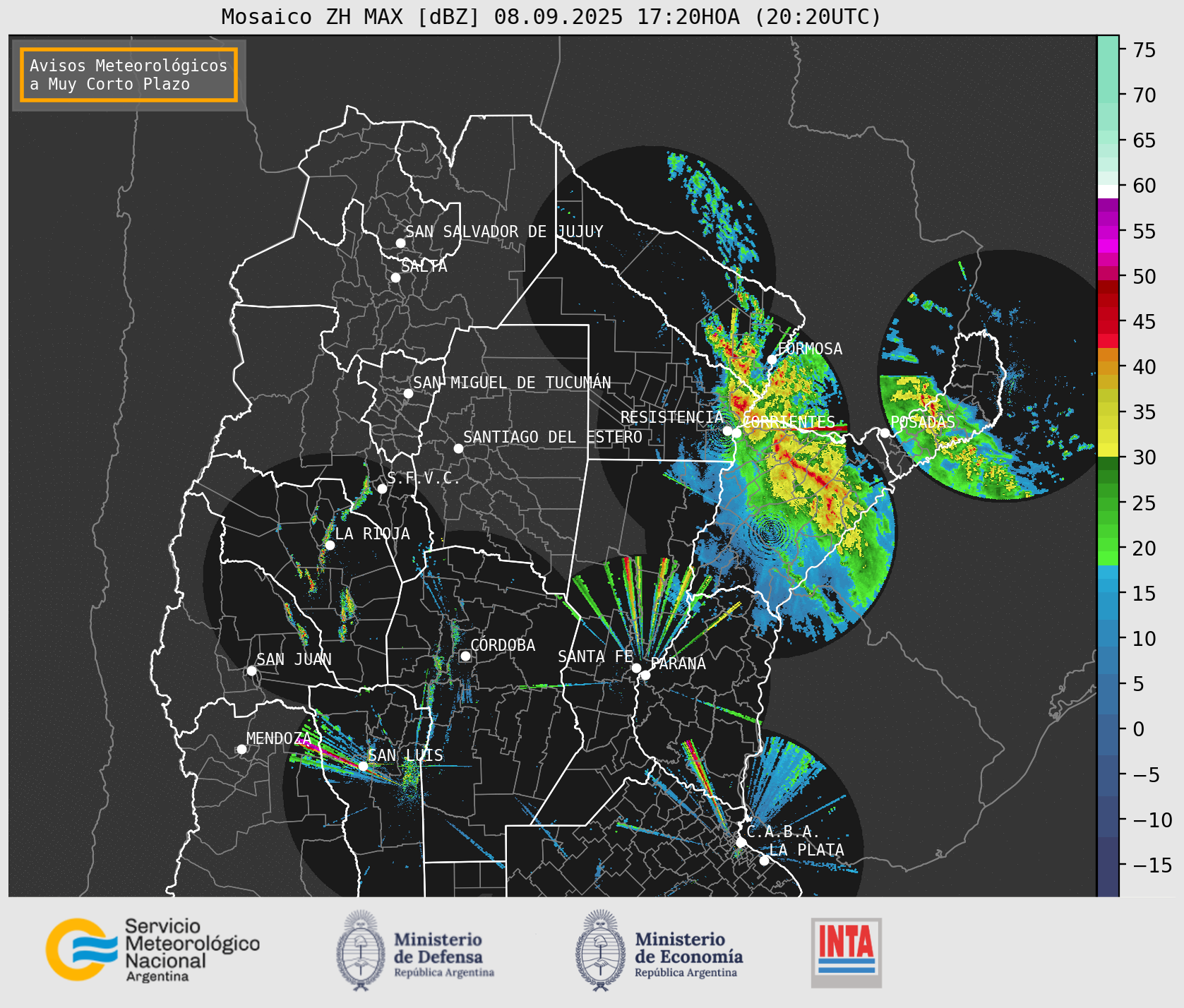The image size is (1184, 1008).
Task: Click the "20" tick label on the colorbar
Action: click(1144, 548)
